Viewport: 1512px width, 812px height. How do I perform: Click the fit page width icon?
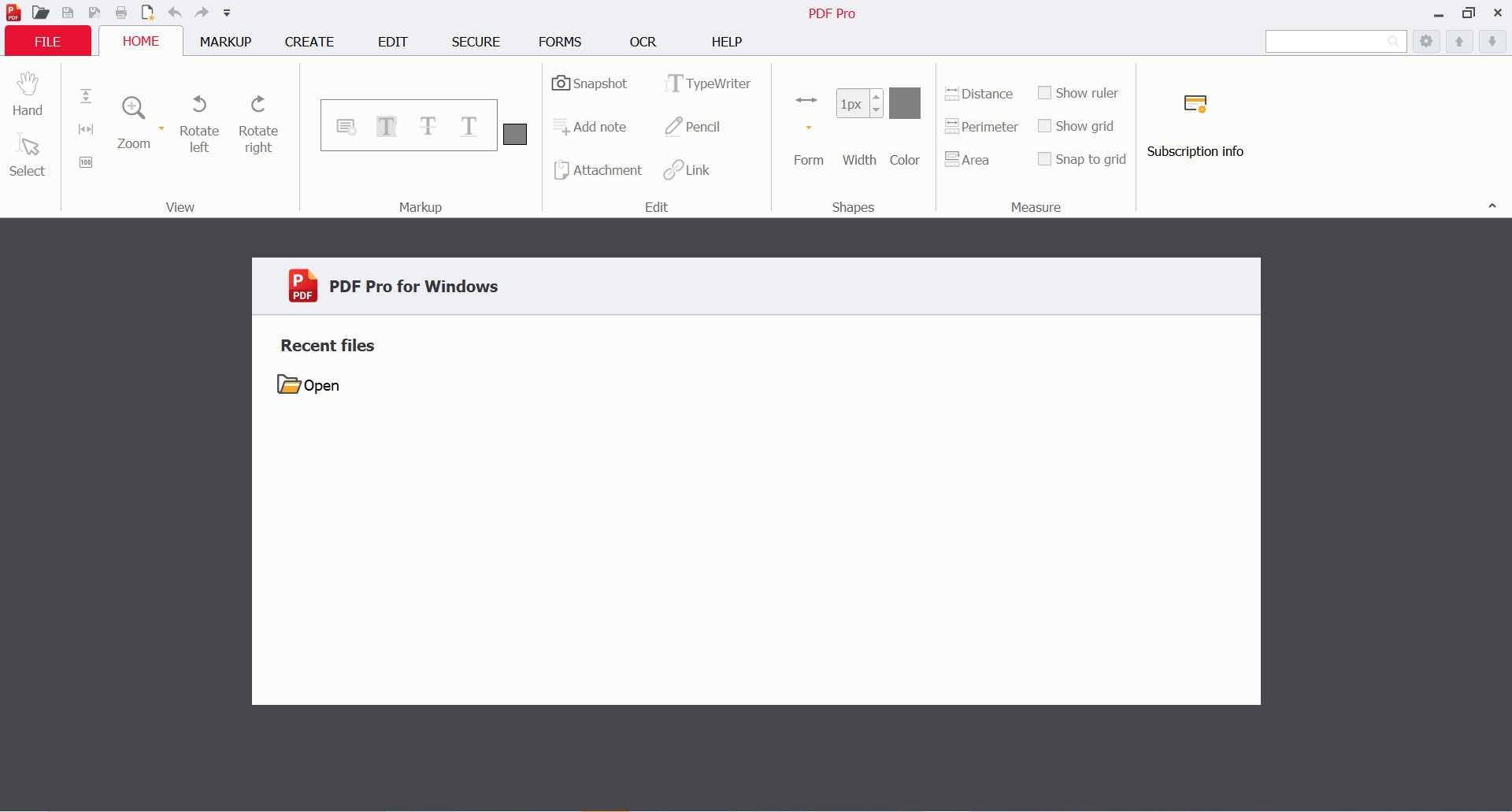tap(86, 129)
